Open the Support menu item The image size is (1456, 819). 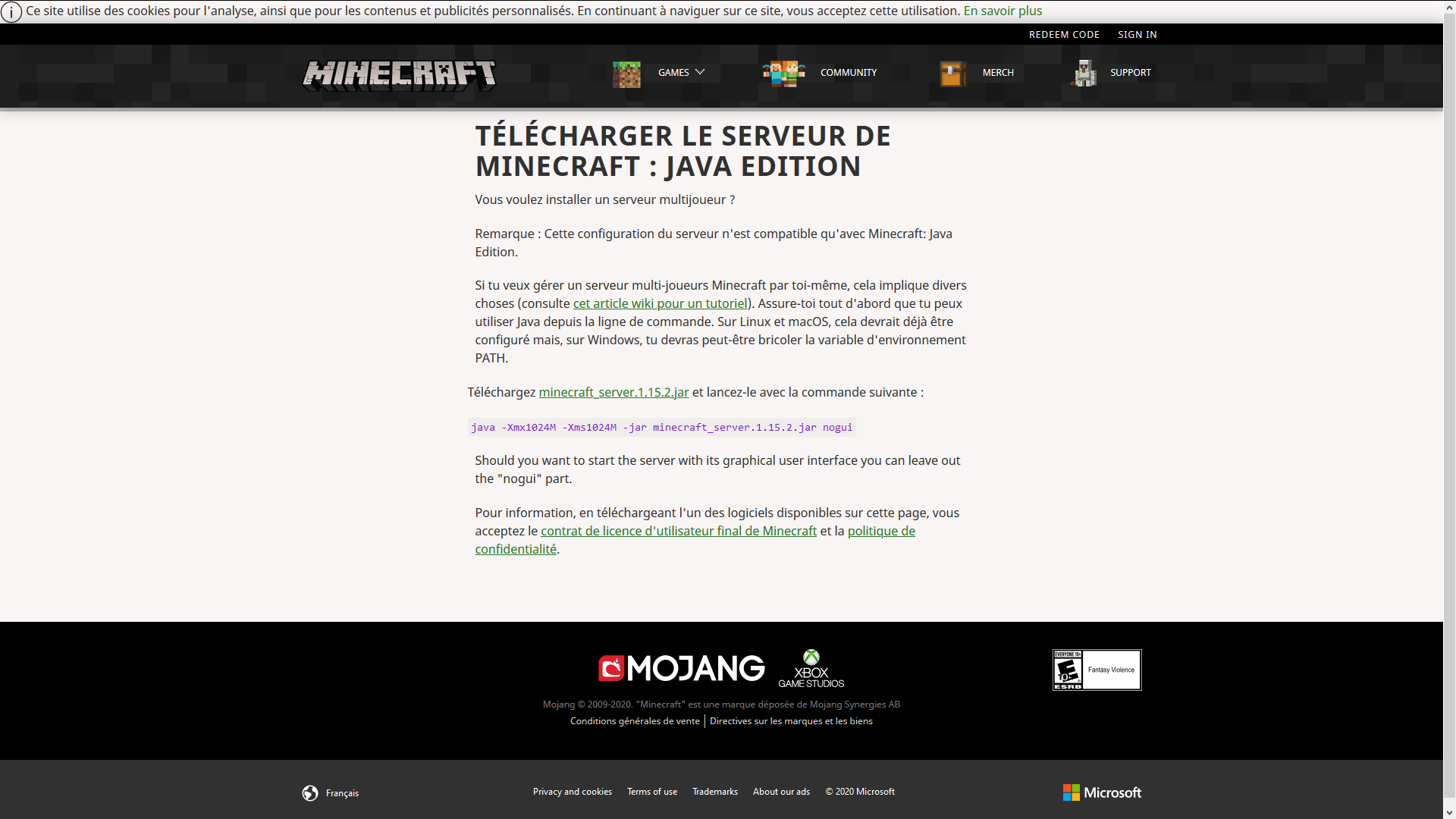pyautogui.click(x=1131, y=73)
